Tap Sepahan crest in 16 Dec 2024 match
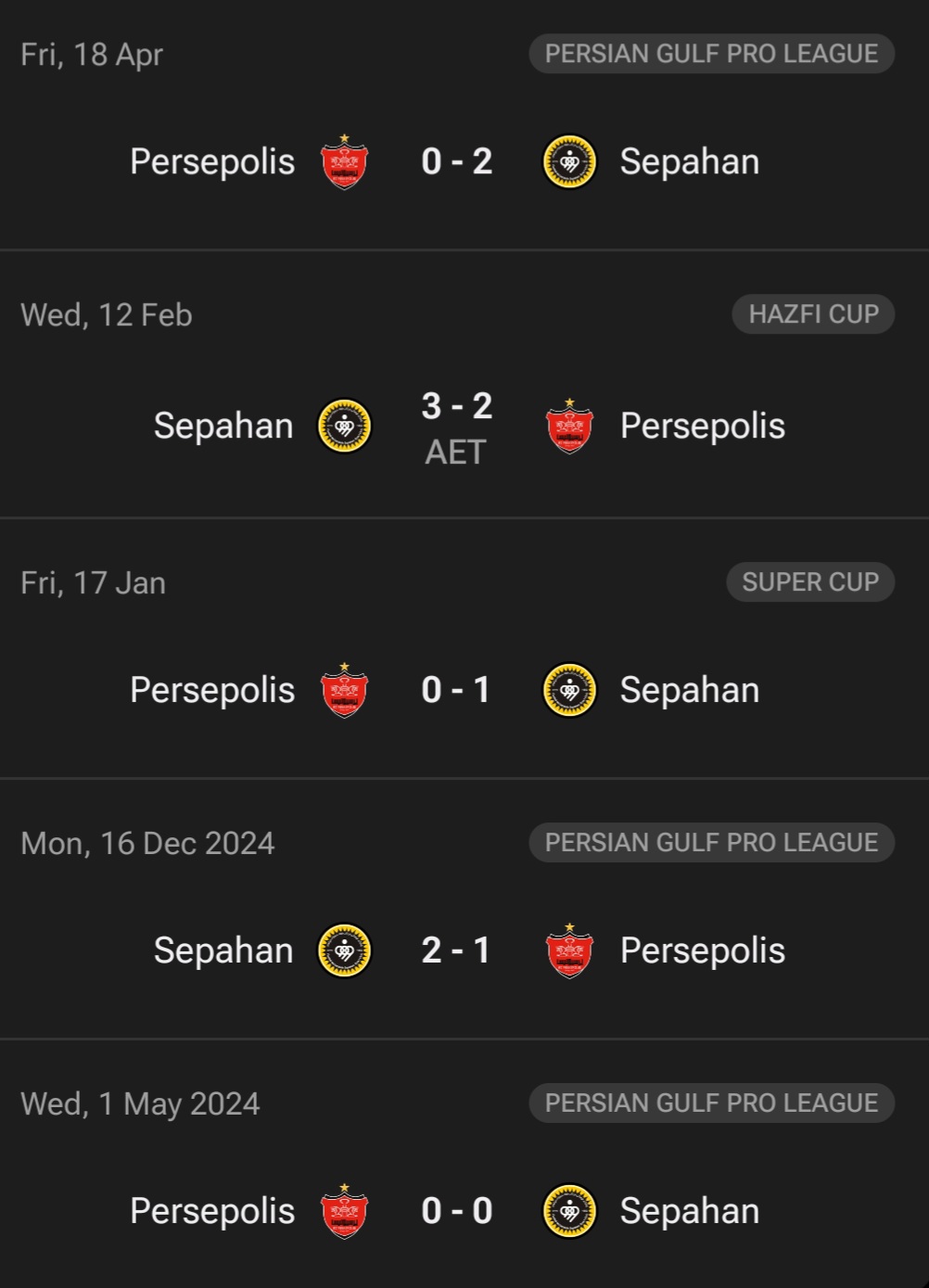Viewport: 929px width, 1288px height. click(x=345, y=951)
